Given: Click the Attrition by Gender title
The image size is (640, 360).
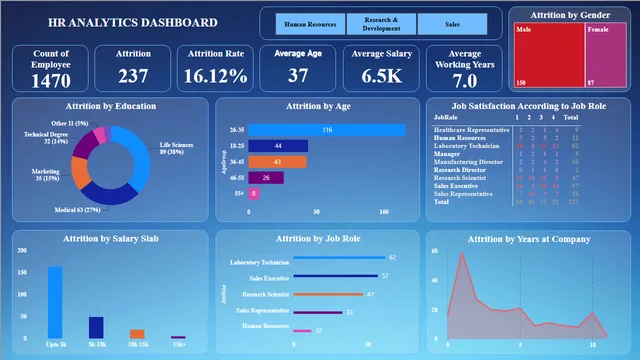Looking at the screenshot, I should [570, 15].
